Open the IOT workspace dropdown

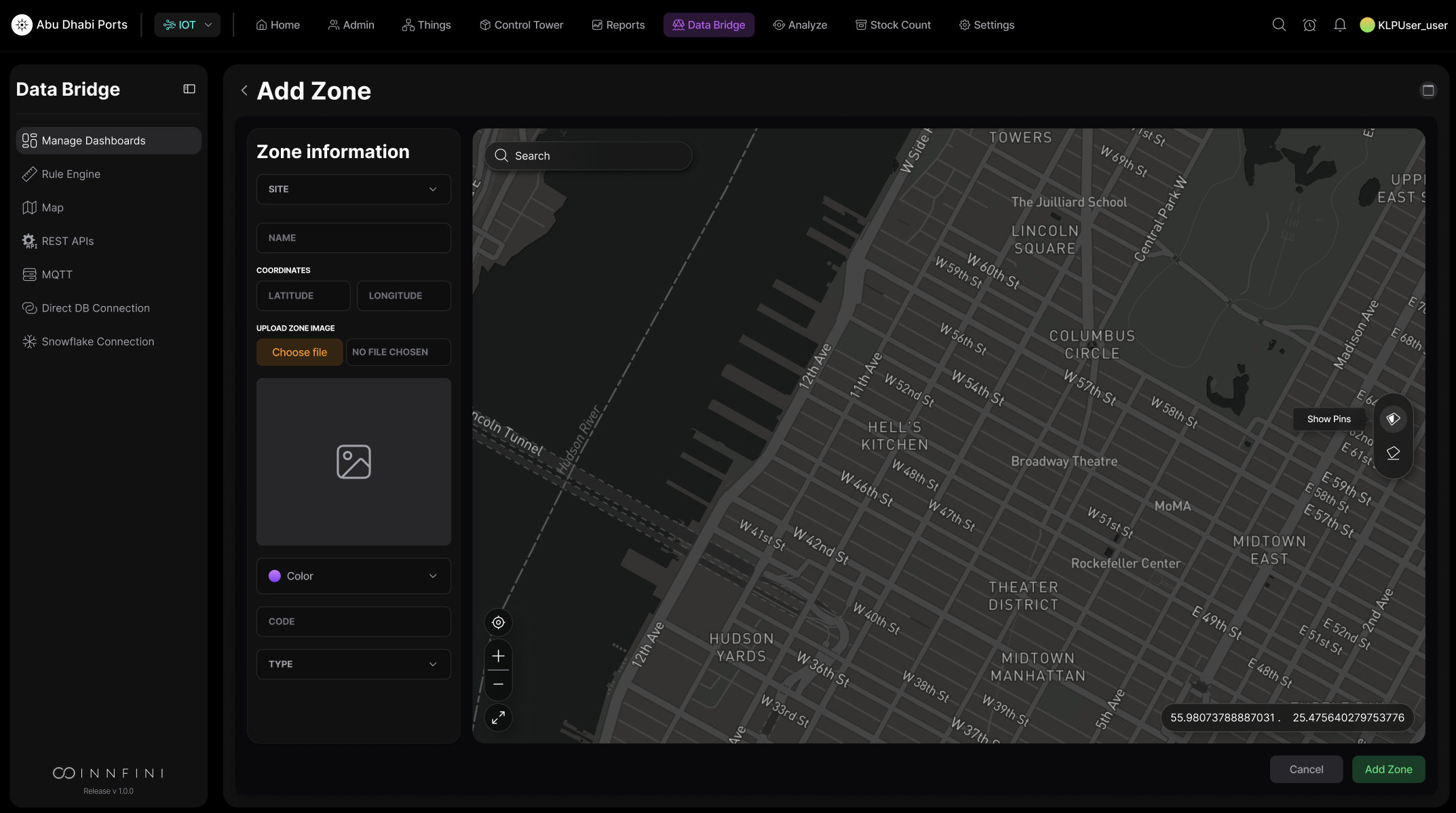pos(187,25)
